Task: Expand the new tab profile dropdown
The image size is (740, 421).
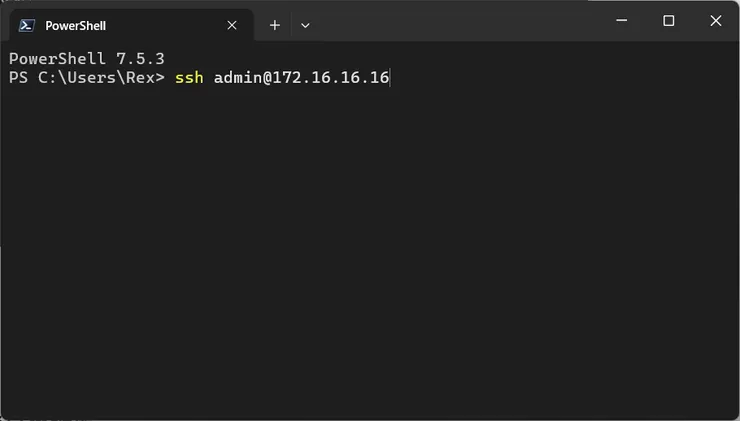Action: click(305, 25)
